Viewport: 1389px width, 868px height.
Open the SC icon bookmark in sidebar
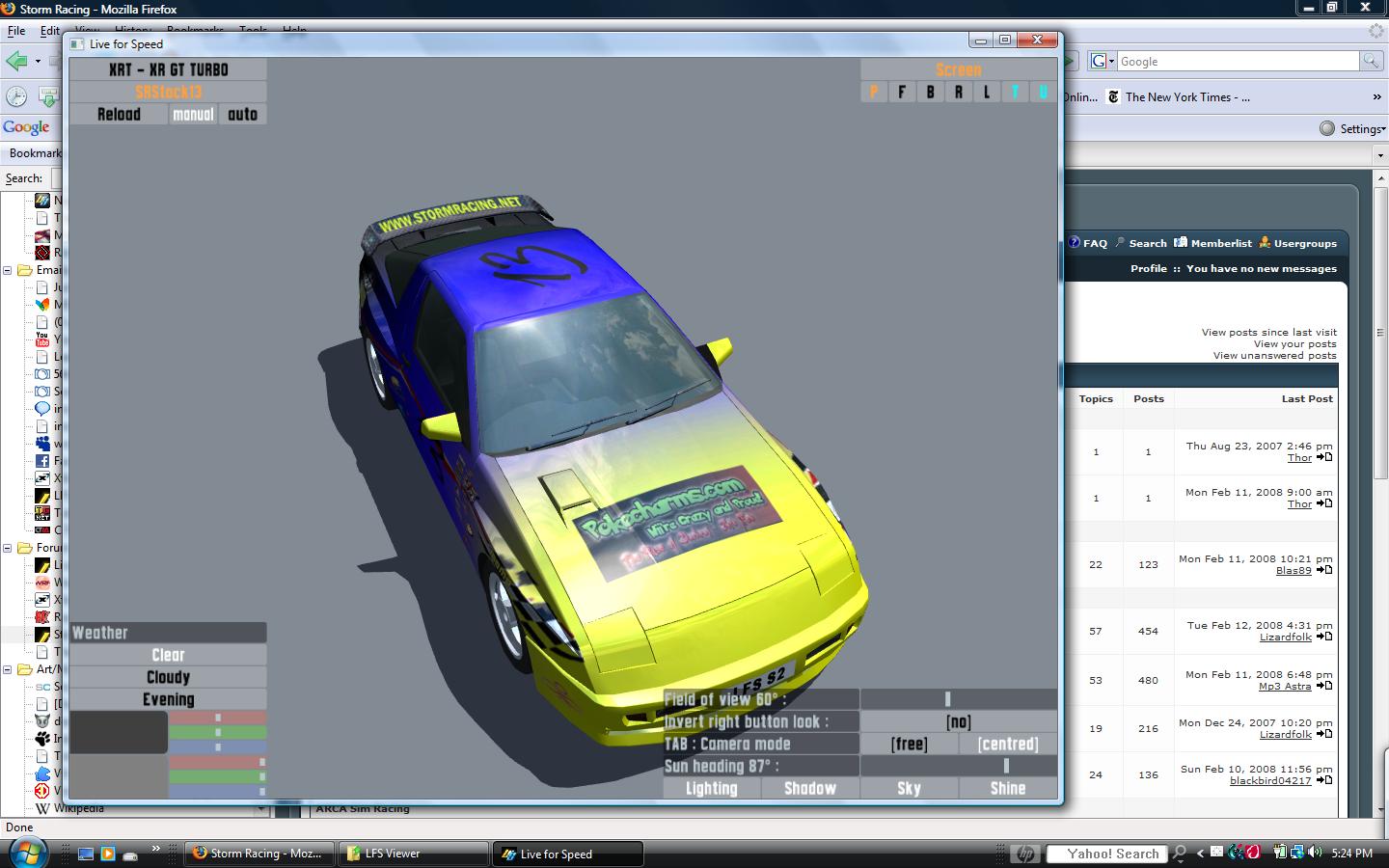pyautogui.click(x=42, y=686)
